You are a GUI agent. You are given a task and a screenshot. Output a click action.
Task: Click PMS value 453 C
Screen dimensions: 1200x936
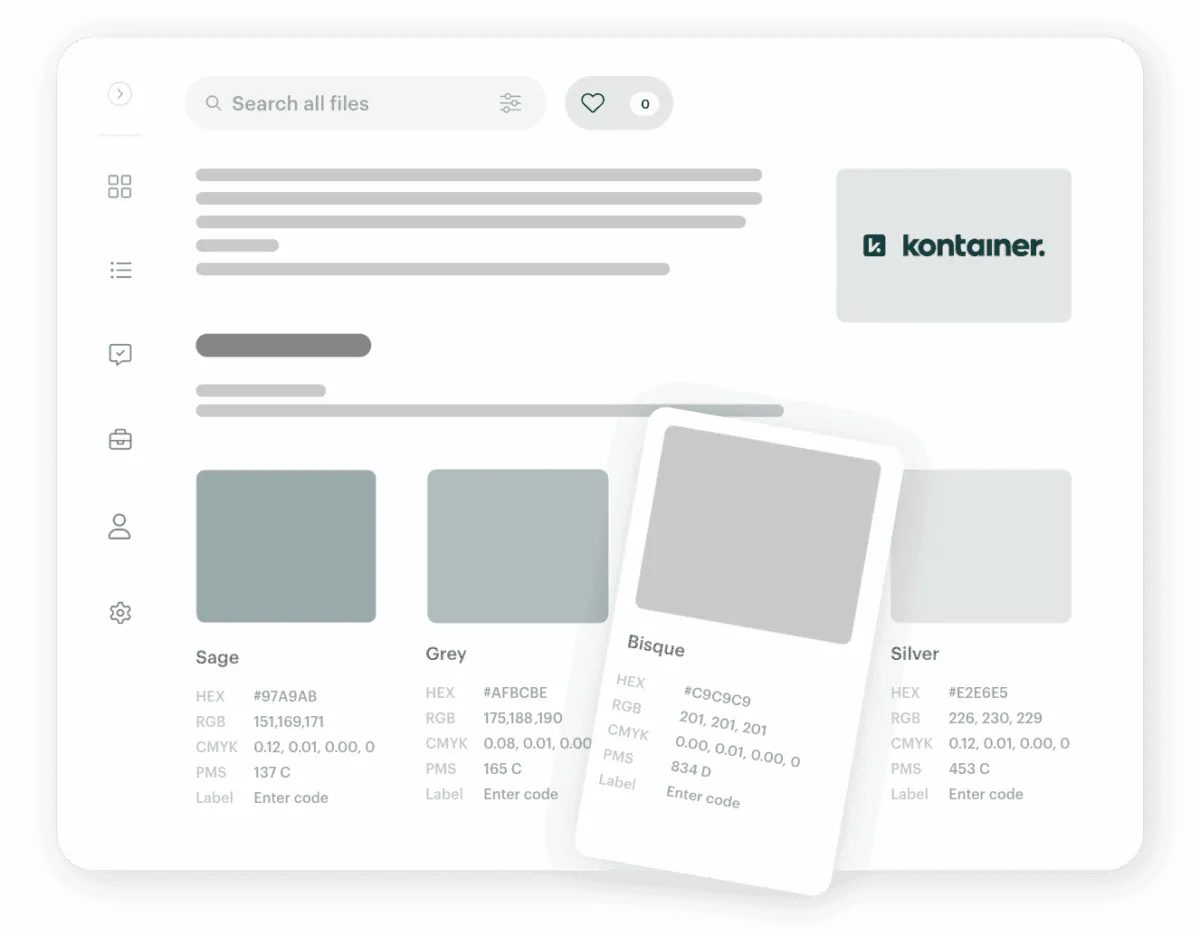969,768
